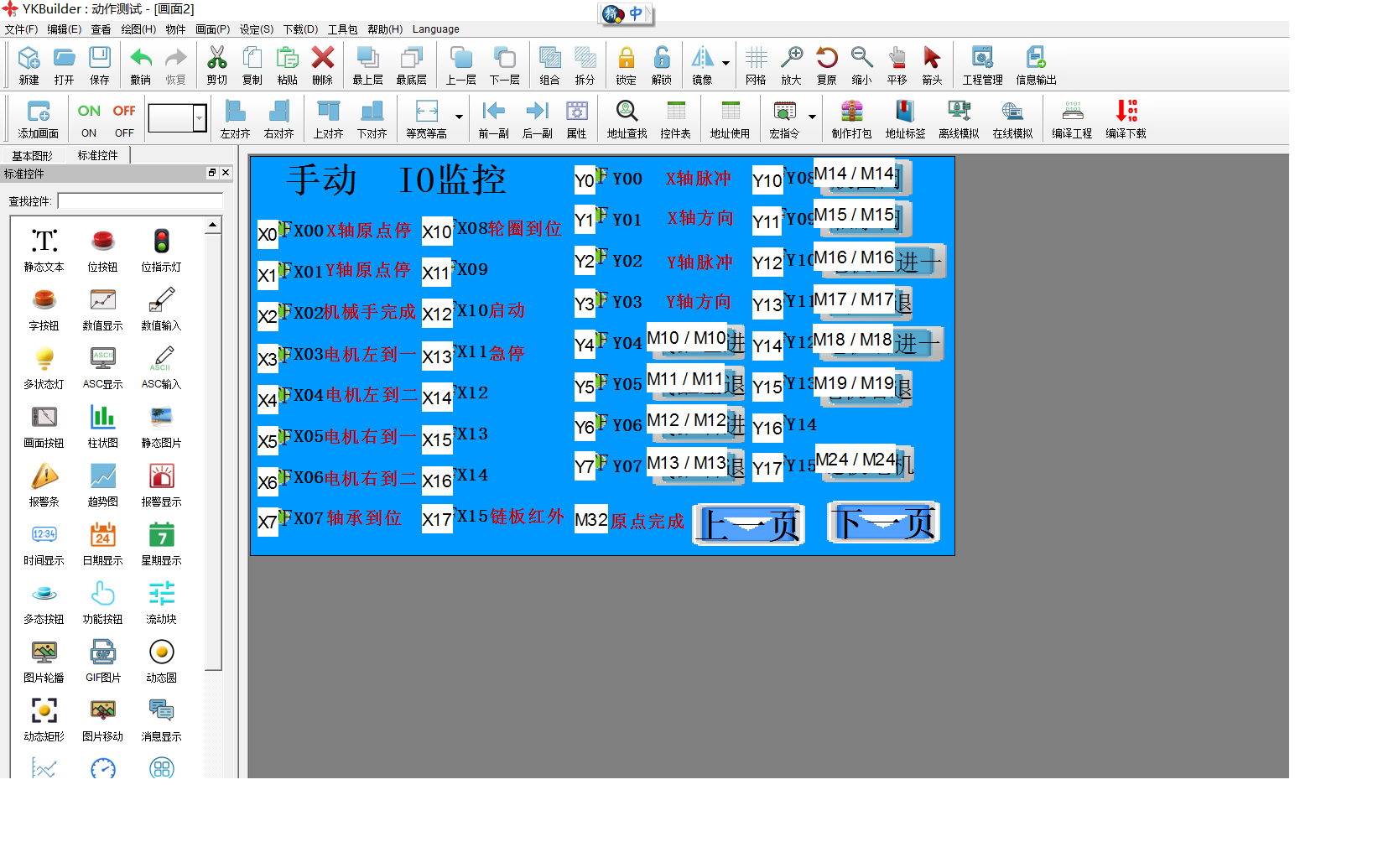The width and height of the screenshot is (1399, 868).
Task: Switch to 标准控件 tab
Action: coord(98,155)
